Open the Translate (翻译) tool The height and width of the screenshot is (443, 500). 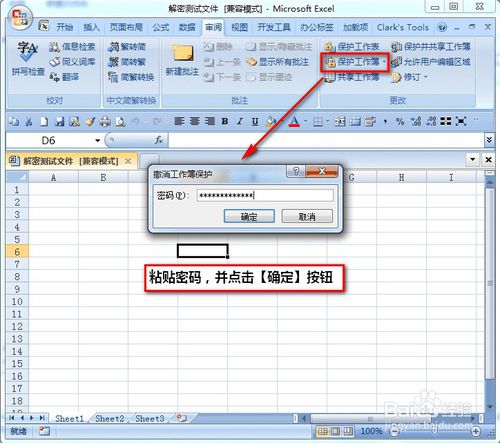coord(64,77)
